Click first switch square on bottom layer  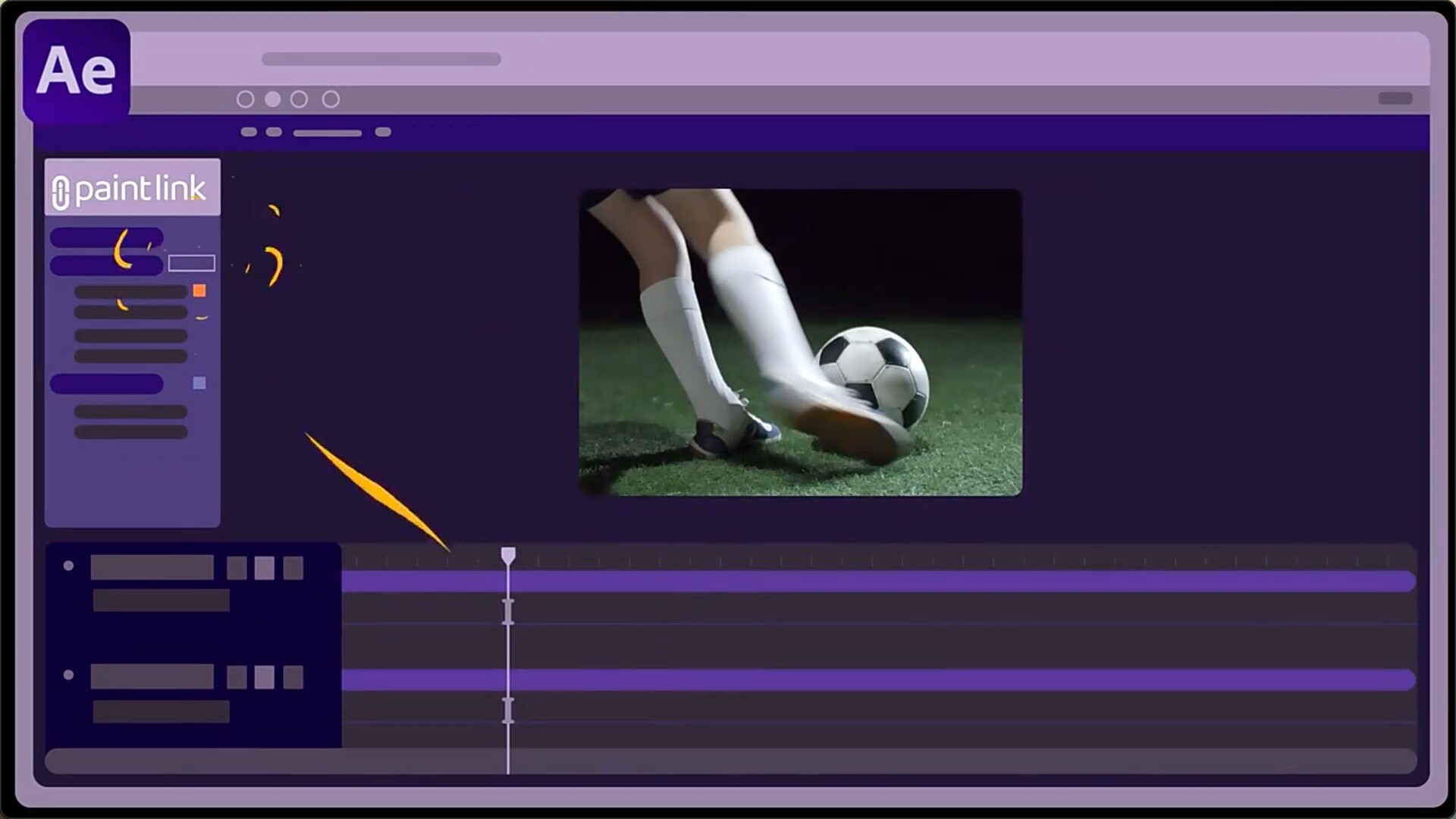pos(237,677)
